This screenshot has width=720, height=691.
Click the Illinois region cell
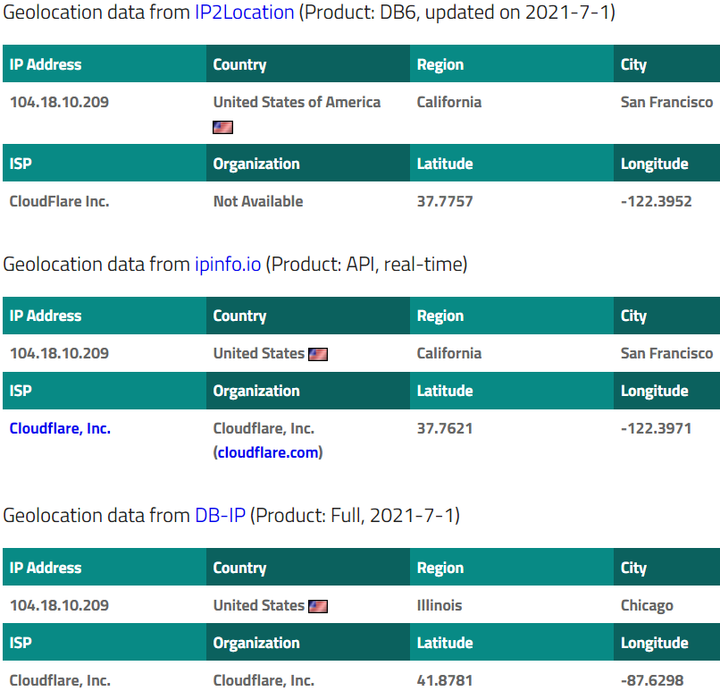439,606
